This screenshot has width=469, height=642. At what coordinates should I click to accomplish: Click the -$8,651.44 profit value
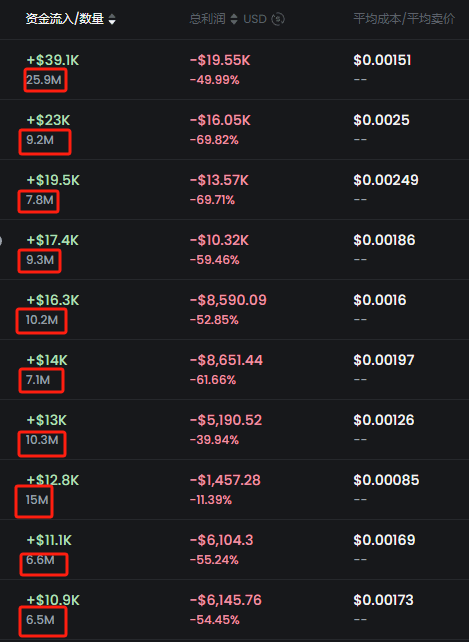[226, 360]
